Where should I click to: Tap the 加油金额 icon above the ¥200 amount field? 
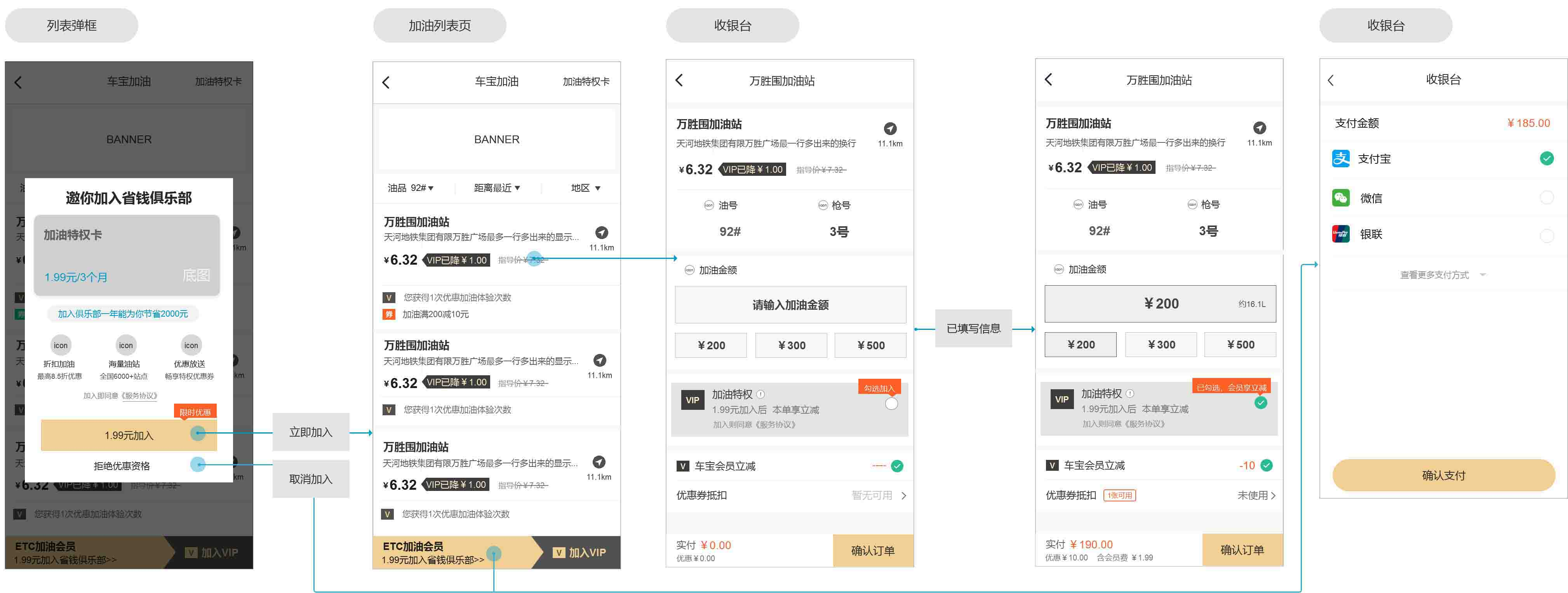point(1058,269)
